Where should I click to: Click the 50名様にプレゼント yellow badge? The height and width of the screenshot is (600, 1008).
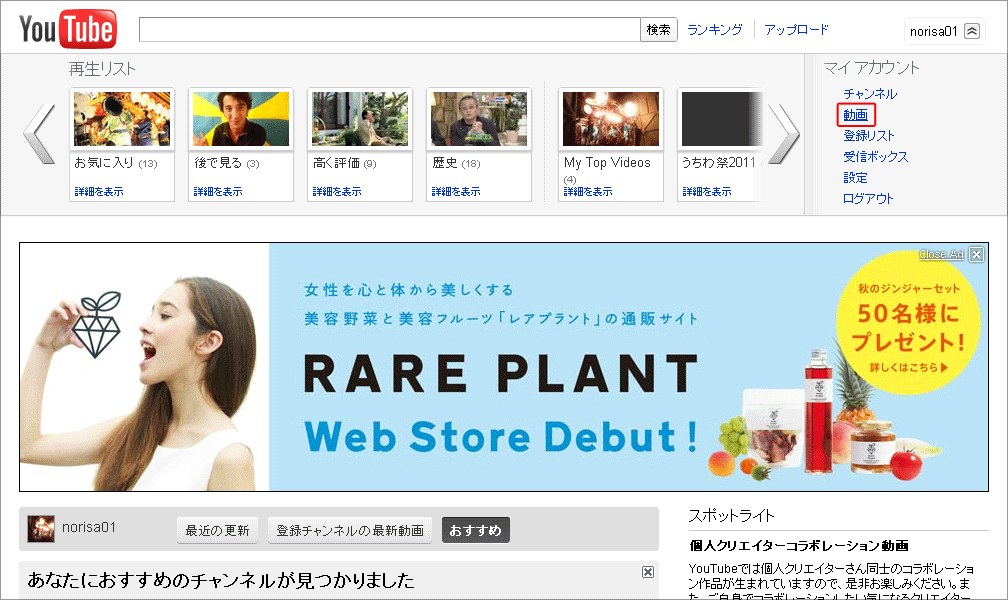(908, 322)
